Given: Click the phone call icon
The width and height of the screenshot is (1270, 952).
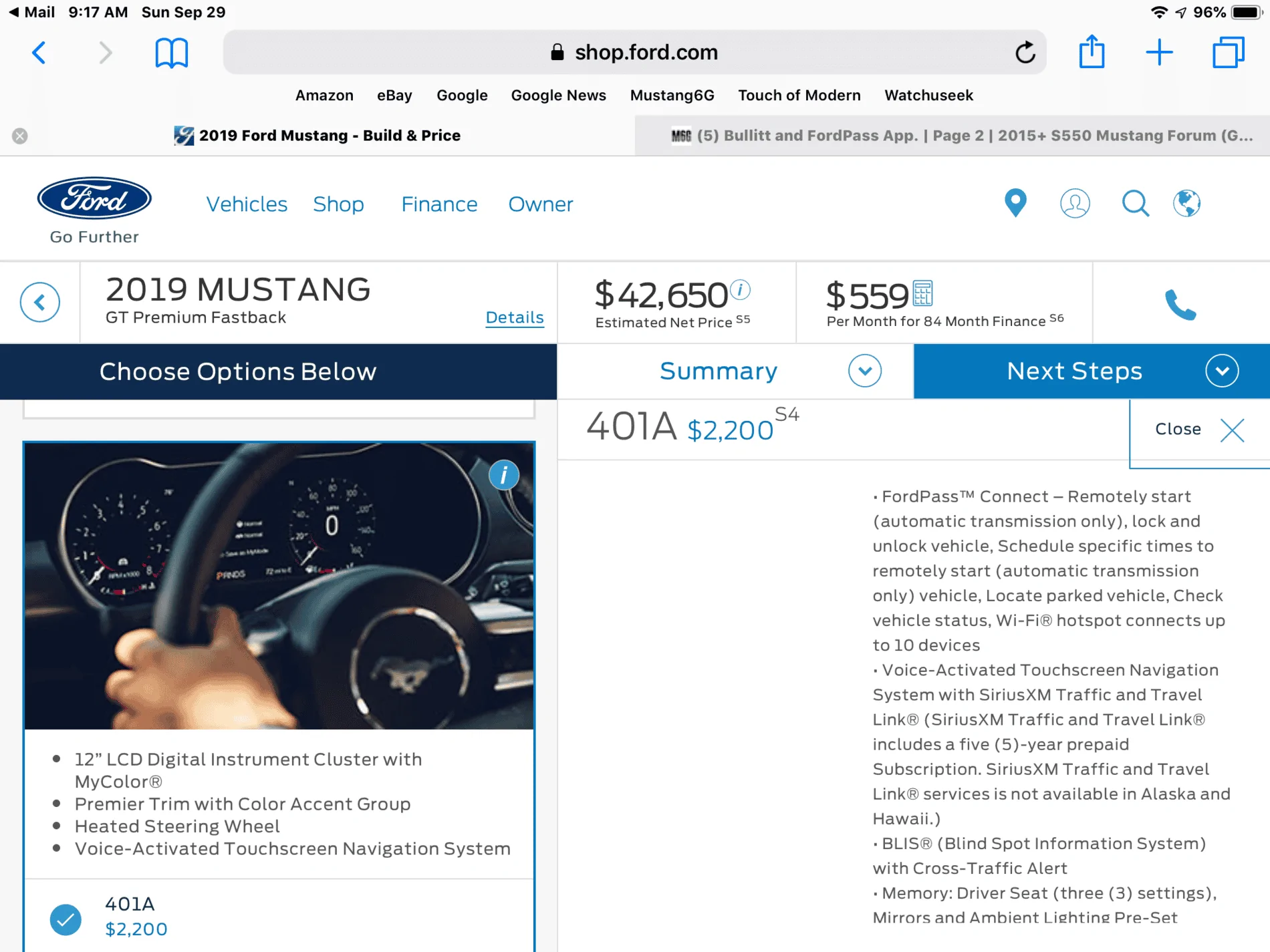Looking at the screenshot, I should (x=1180, y=305).
